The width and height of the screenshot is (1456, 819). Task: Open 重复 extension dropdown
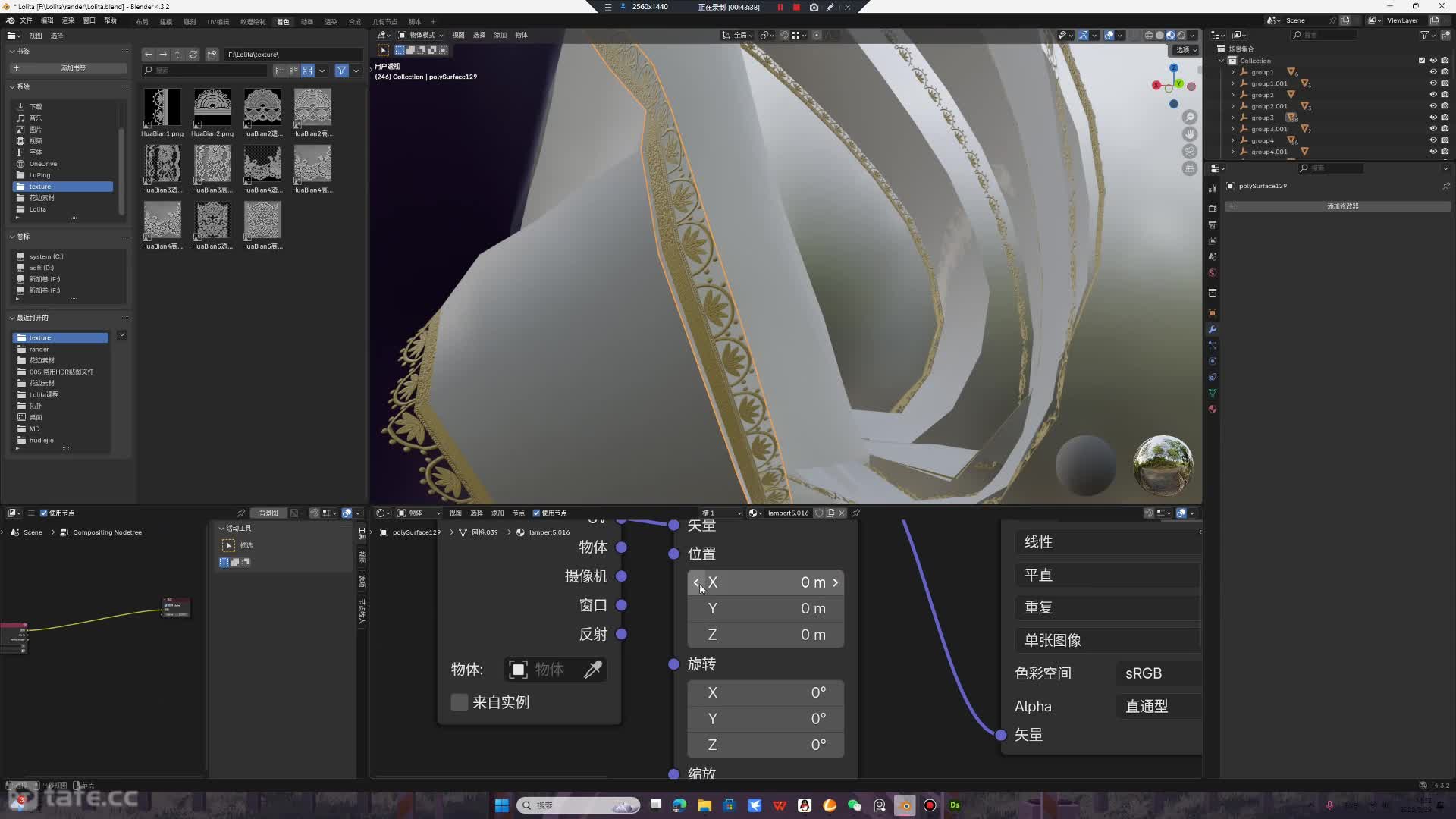point(1108,607)
